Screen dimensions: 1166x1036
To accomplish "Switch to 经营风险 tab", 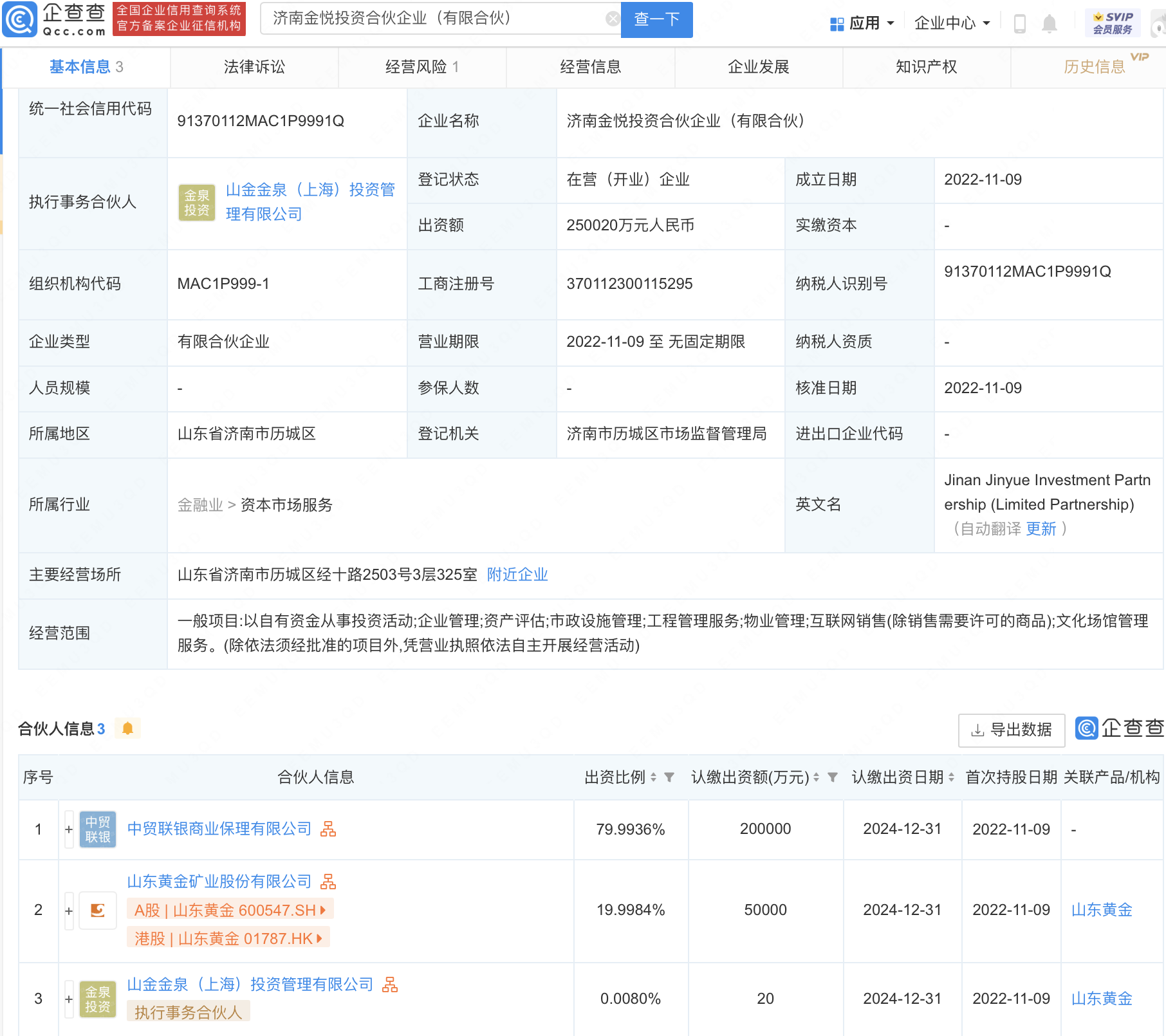I will [422, 67].
